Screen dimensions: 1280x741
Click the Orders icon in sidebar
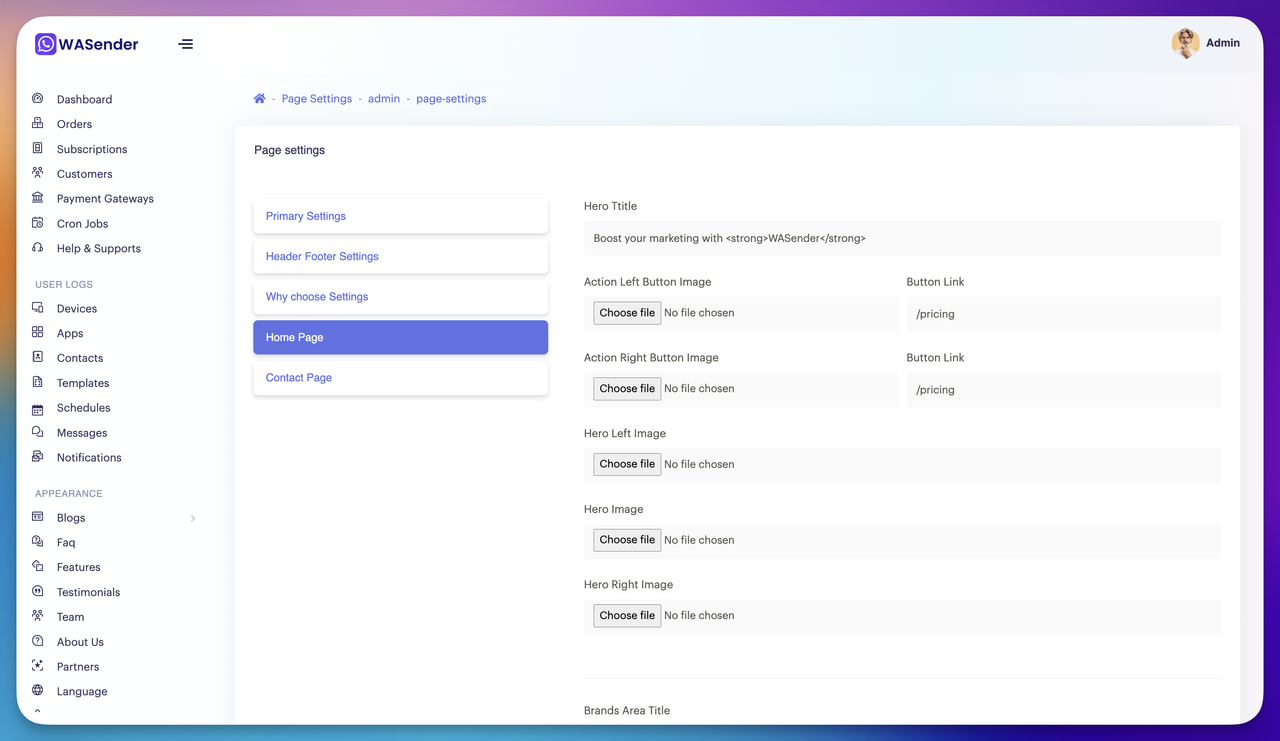click(38, 124)
